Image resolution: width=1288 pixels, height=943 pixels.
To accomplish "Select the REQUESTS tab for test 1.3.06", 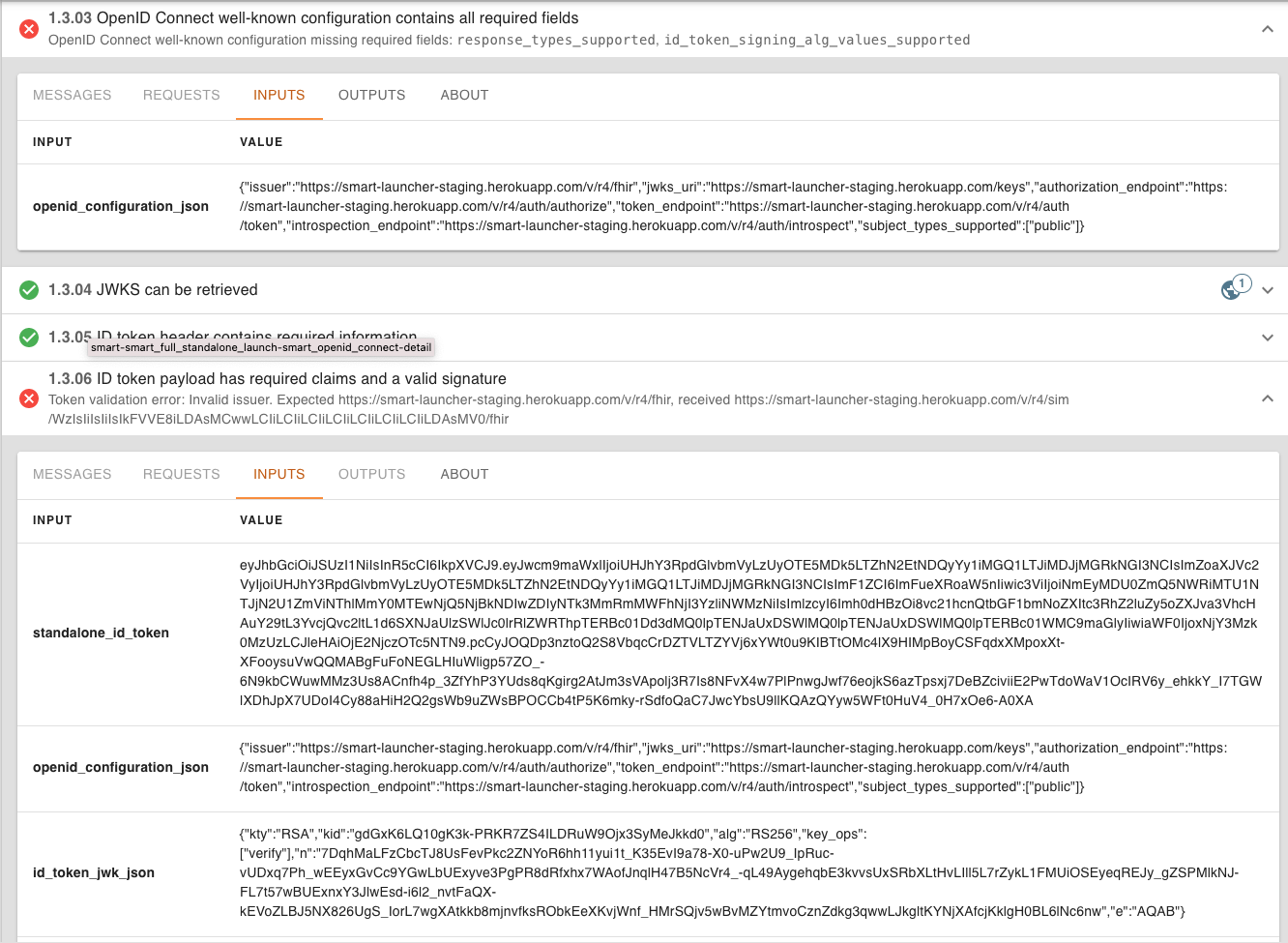I will click(x=181, y=474).
